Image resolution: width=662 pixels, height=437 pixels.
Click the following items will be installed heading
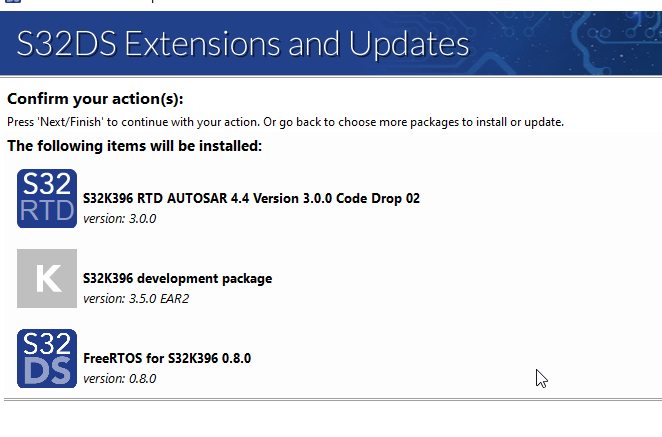tap(134, 146)
